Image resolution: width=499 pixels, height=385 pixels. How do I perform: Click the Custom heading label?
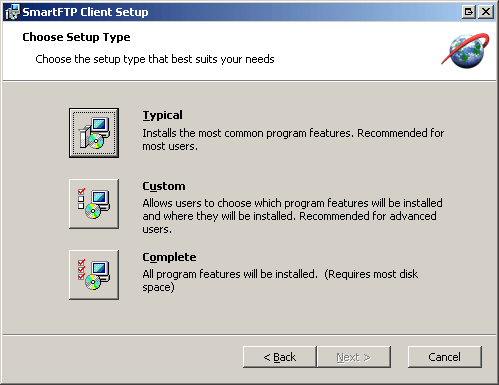click(164, 186)
